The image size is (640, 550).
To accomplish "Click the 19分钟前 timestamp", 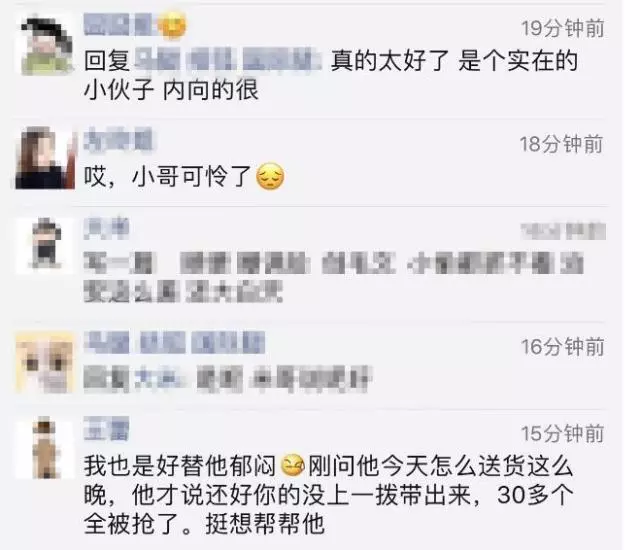I will 563,29.
